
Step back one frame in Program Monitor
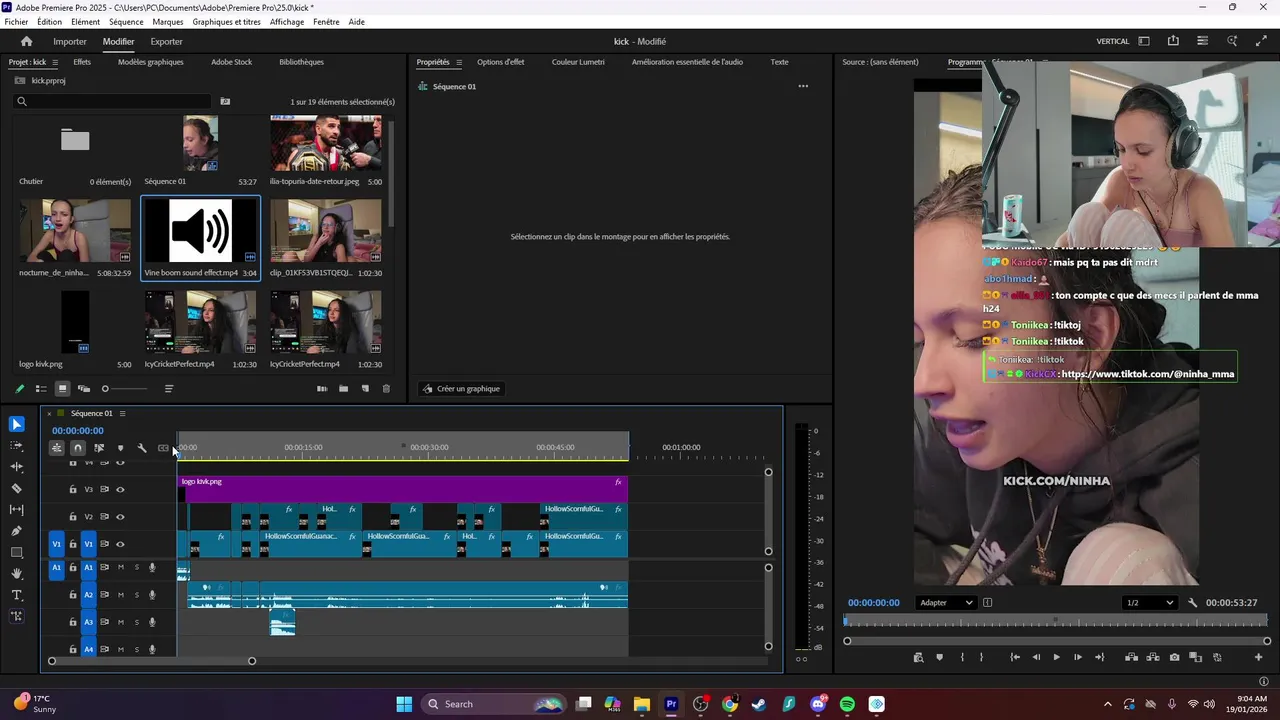[1036, 657]
